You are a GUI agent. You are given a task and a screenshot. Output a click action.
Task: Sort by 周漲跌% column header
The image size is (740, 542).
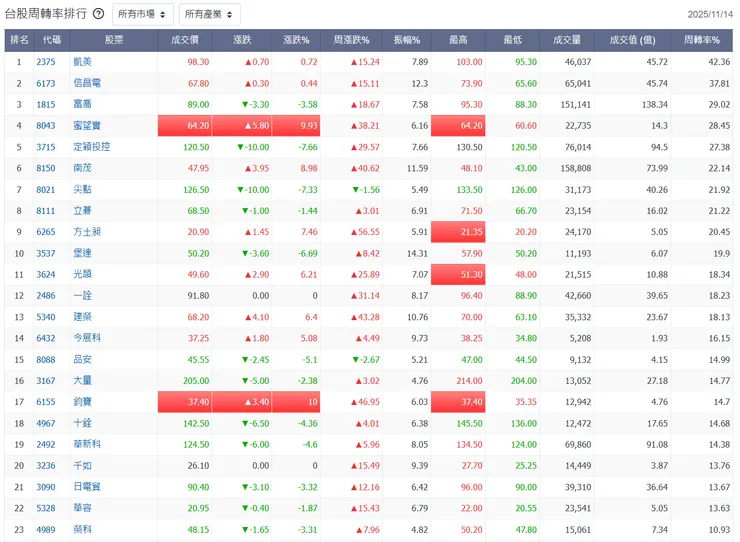pos(352,40)
